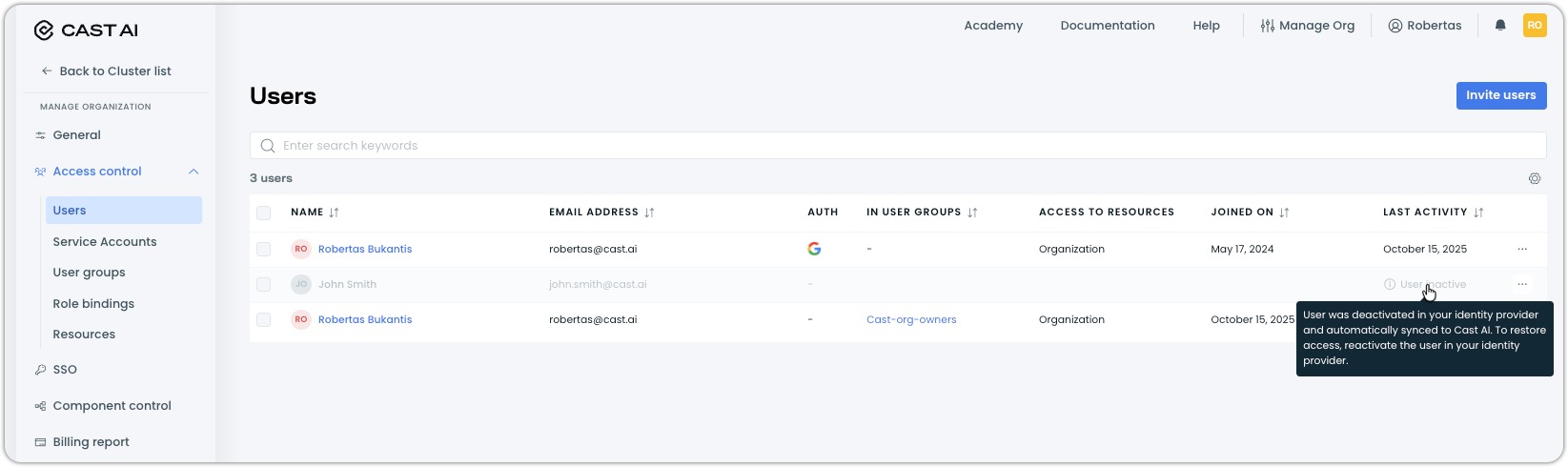Click the General settings sliders icon

[x=40, y=135]
